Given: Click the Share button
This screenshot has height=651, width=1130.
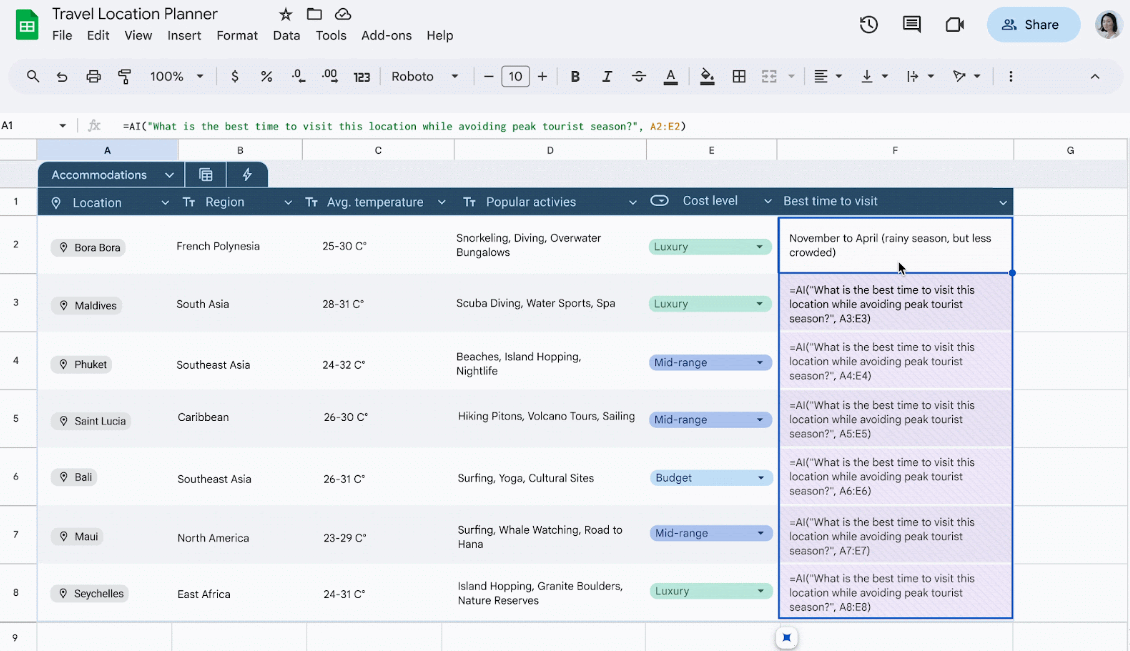Looking at the screenshot, I should coord(1033,25).
